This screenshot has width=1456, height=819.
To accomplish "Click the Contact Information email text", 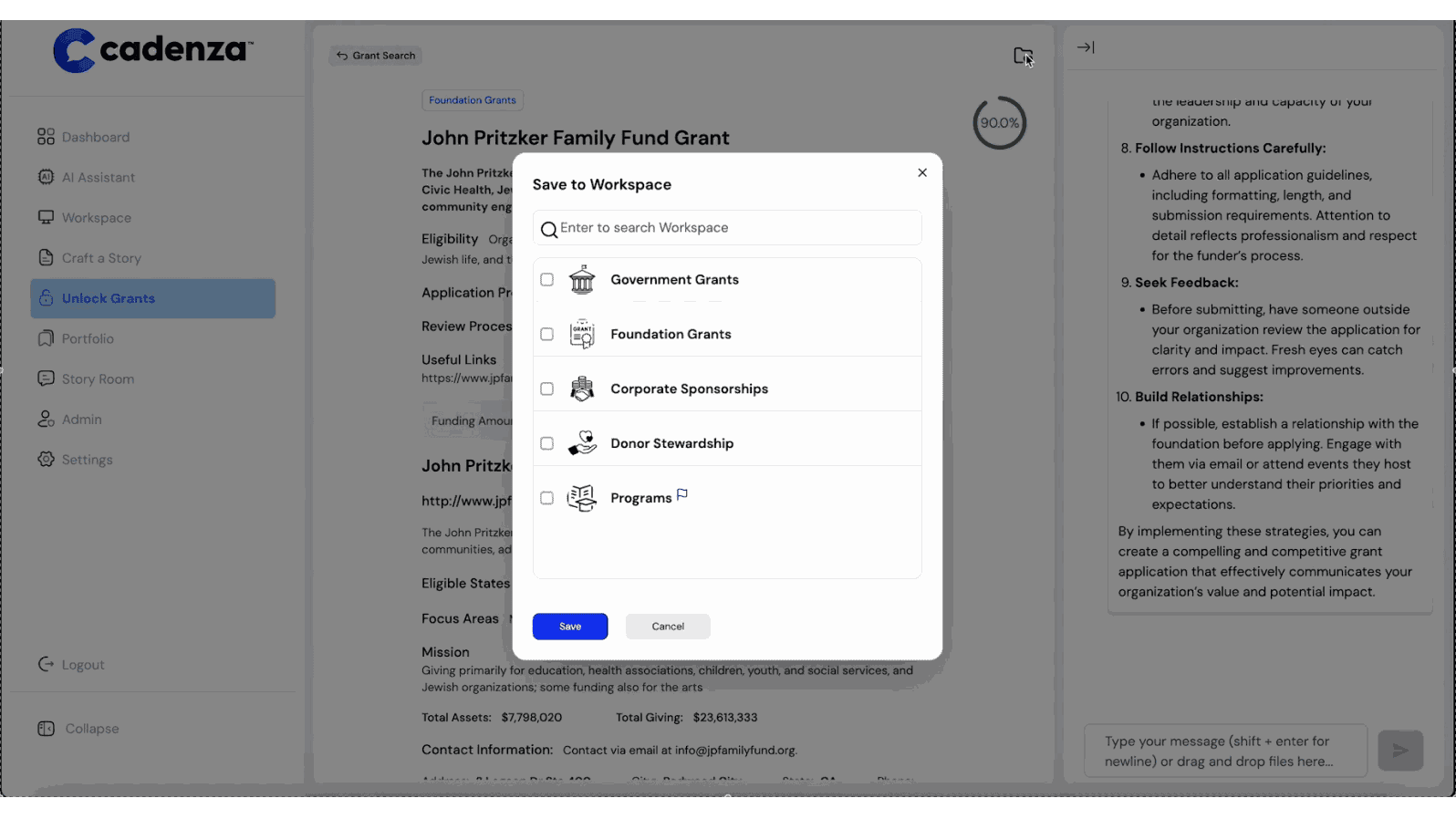I will 680,751.
